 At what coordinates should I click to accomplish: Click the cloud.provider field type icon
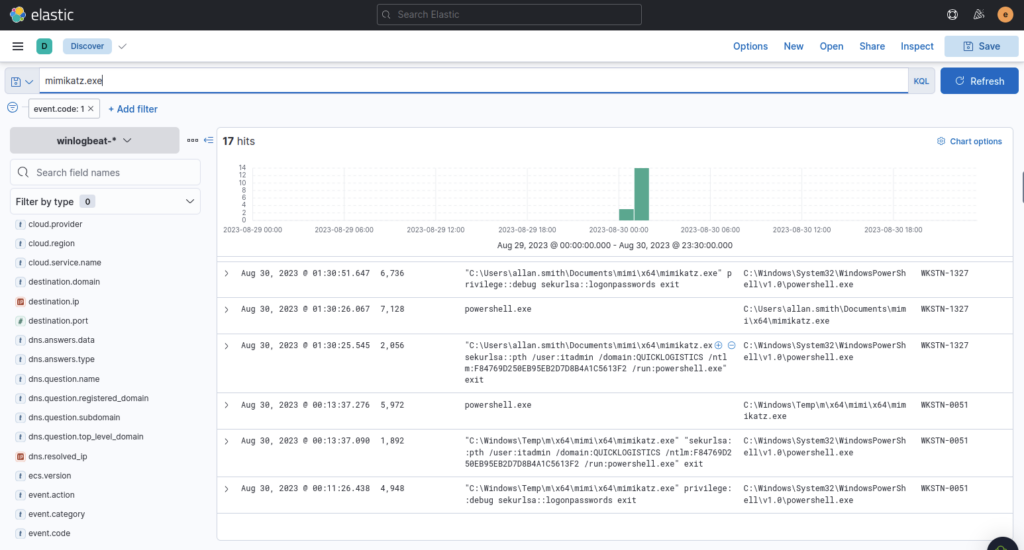click(x=20, y=224)
